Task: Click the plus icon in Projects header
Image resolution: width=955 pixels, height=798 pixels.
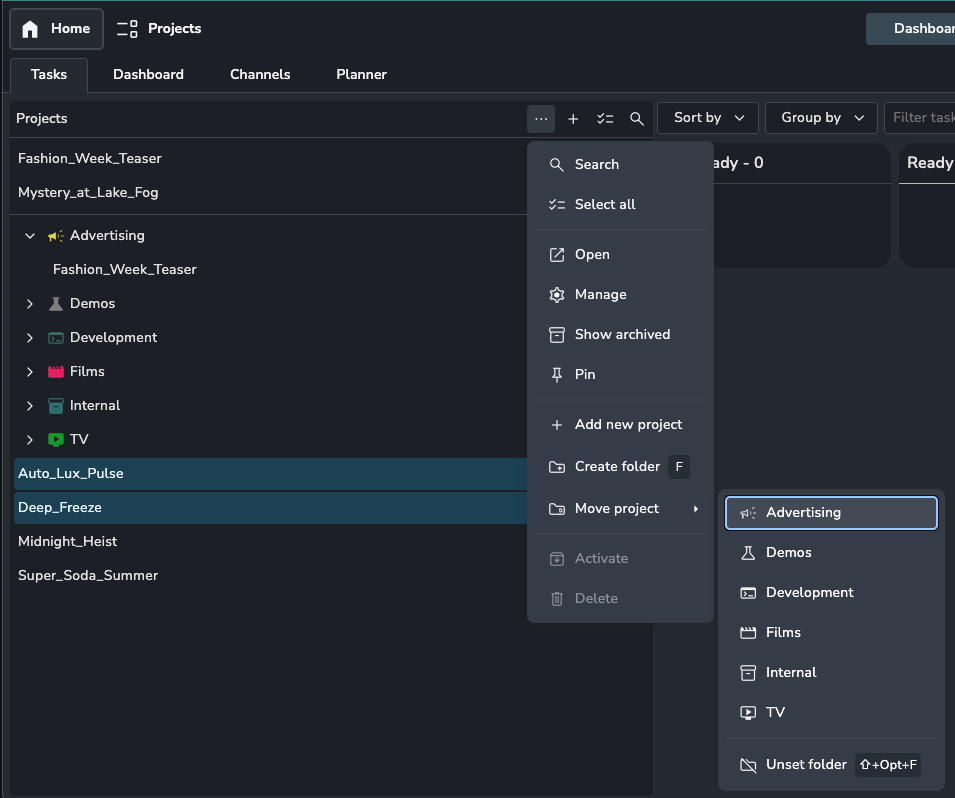Action: tap(573, 119)
